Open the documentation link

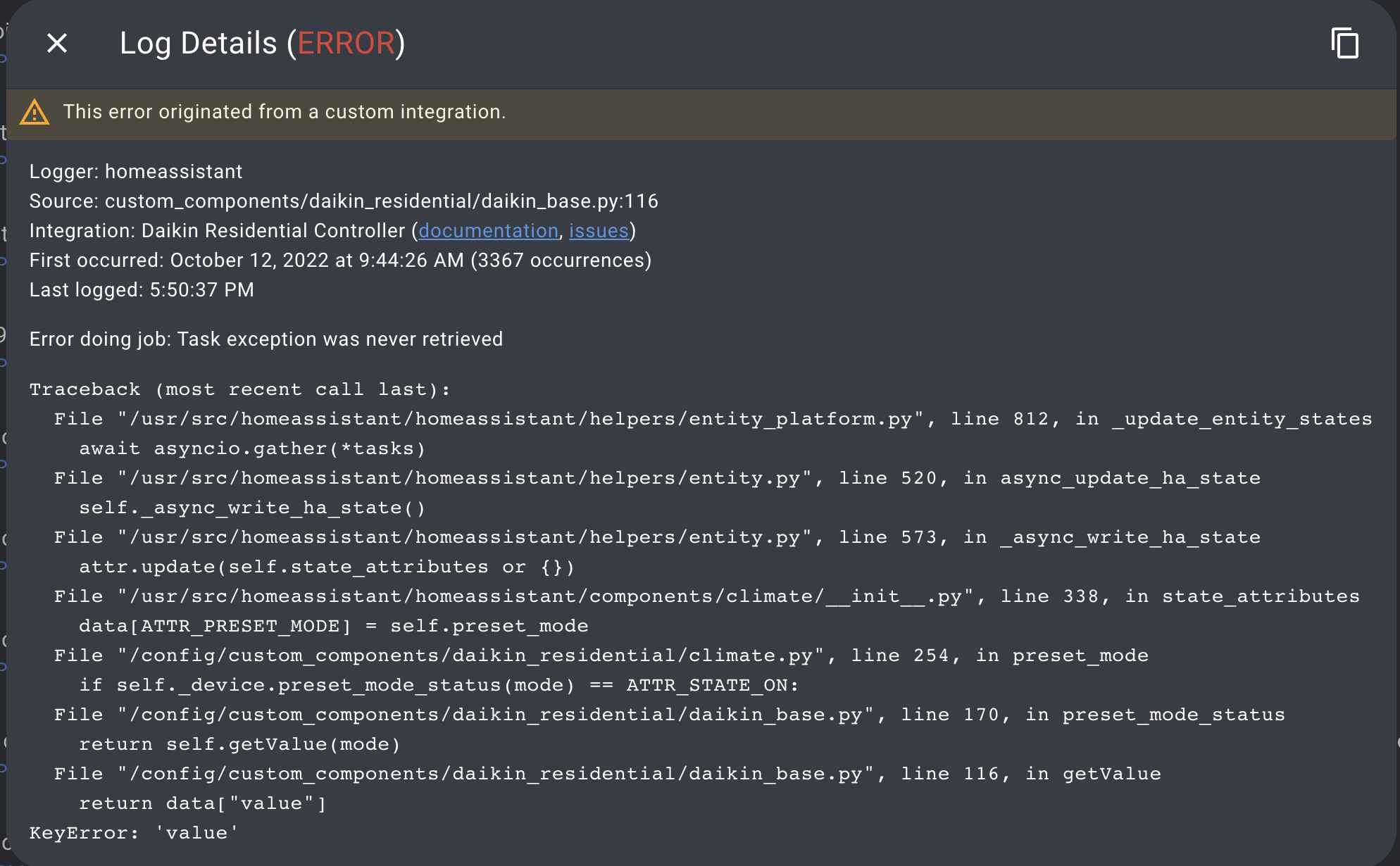pos(488,230)
